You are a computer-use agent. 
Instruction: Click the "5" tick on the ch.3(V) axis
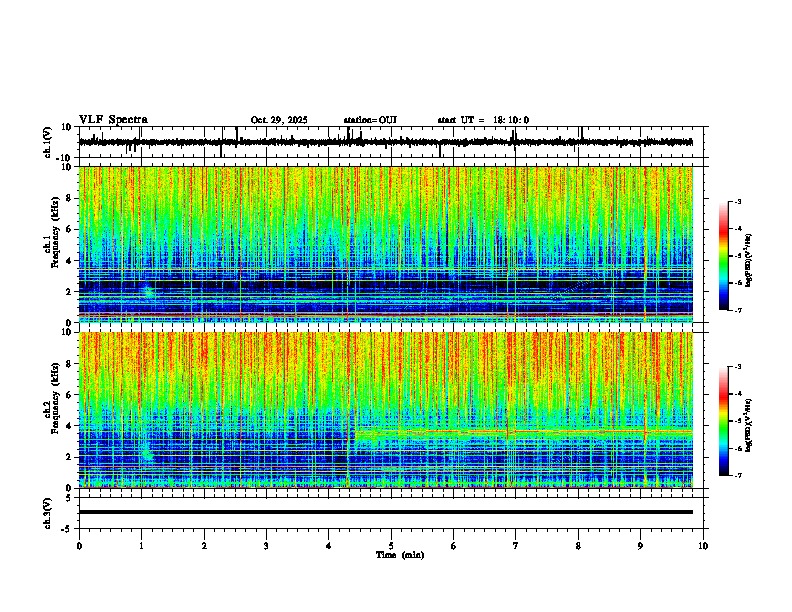[69, 498]
